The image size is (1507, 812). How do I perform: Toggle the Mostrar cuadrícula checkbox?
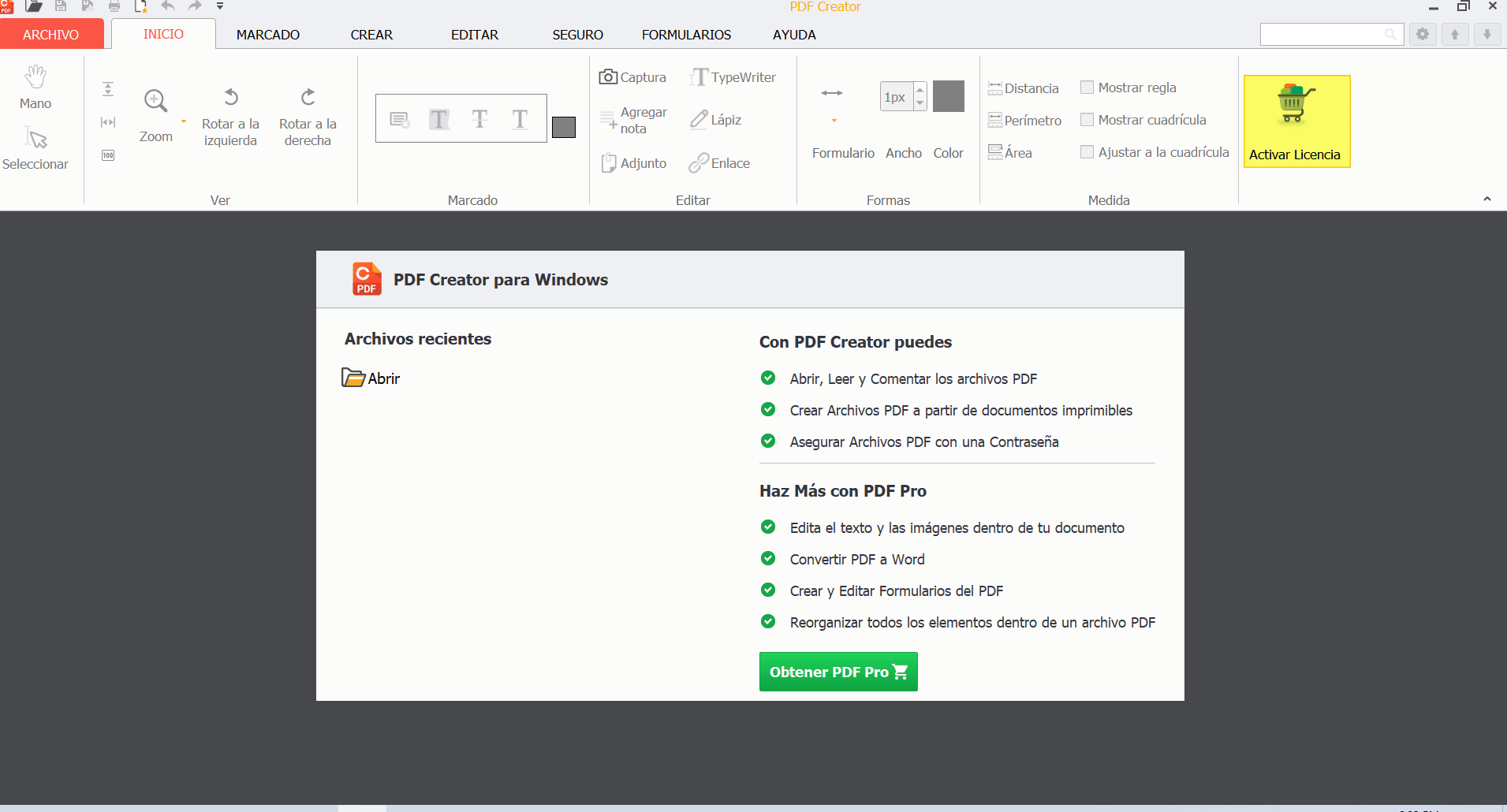coord(1087,120)
